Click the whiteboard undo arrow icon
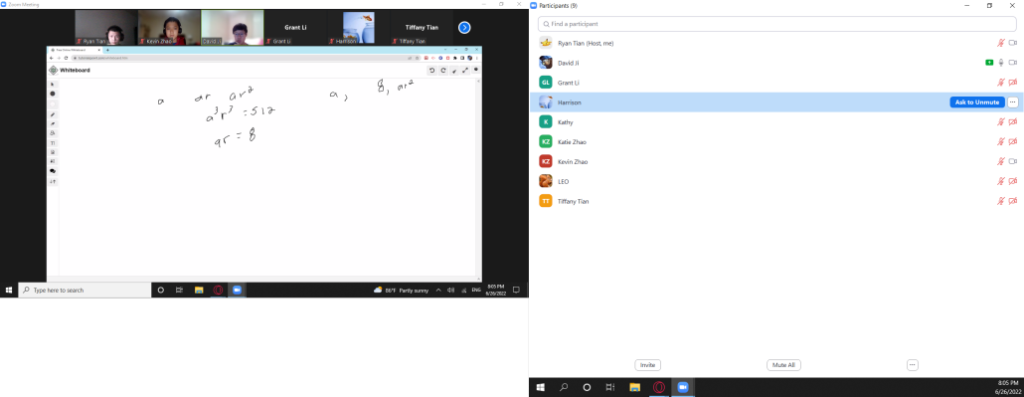 [432, 70]
